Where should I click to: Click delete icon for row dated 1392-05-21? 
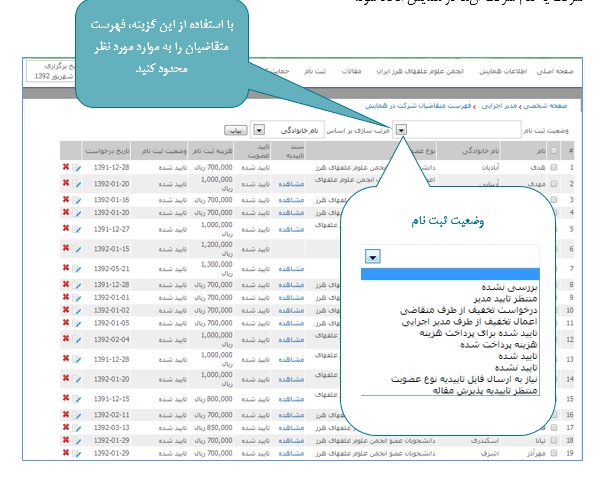point(66,269)
